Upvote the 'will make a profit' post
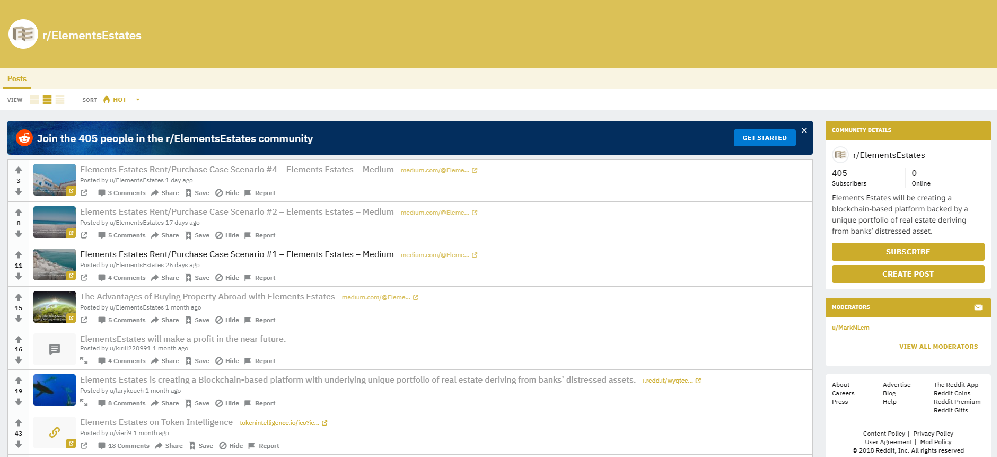The image size is (997, 457). pos(18,339)
